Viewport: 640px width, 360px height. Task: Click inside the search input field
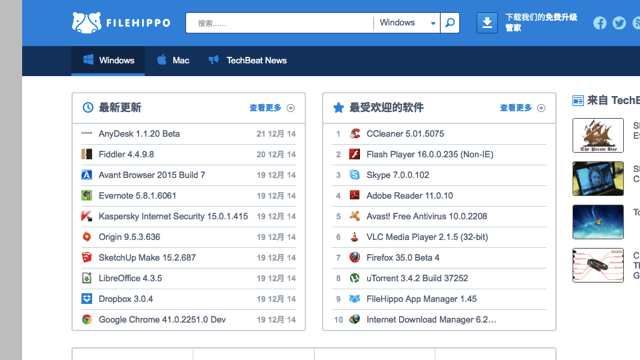(x=280, y=23)
